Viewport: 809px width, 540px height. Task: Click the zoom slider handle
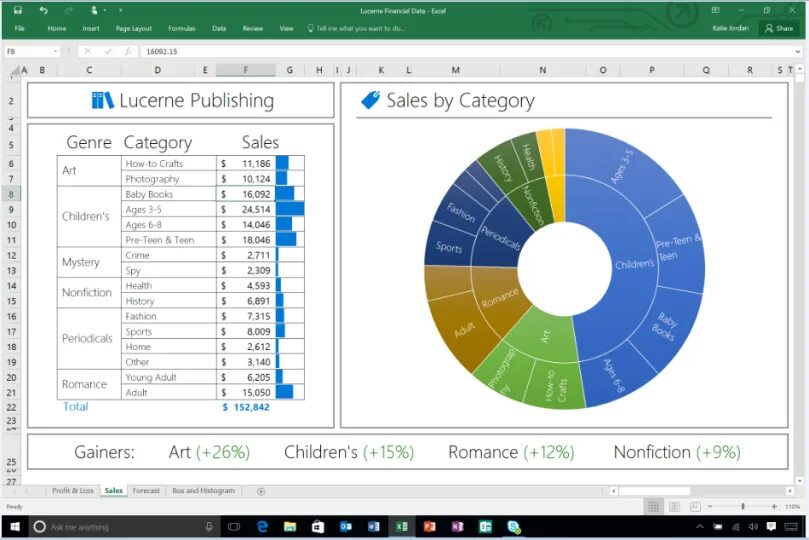(743, 506)
